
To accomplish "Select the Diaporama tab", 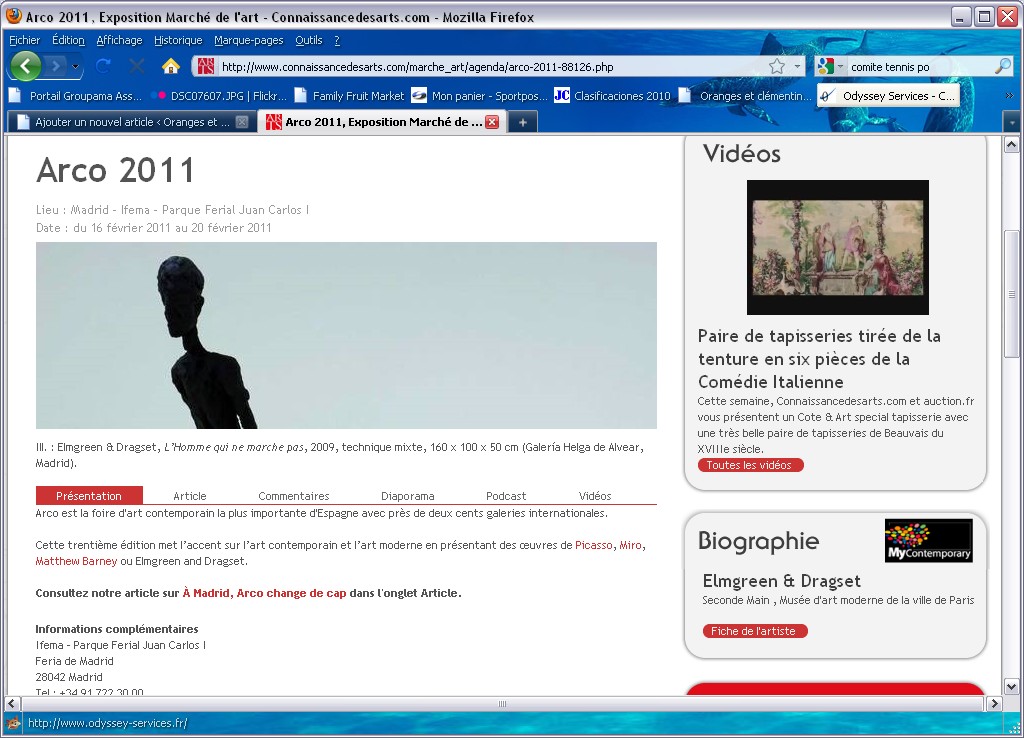I will click(x=408, y=496).
